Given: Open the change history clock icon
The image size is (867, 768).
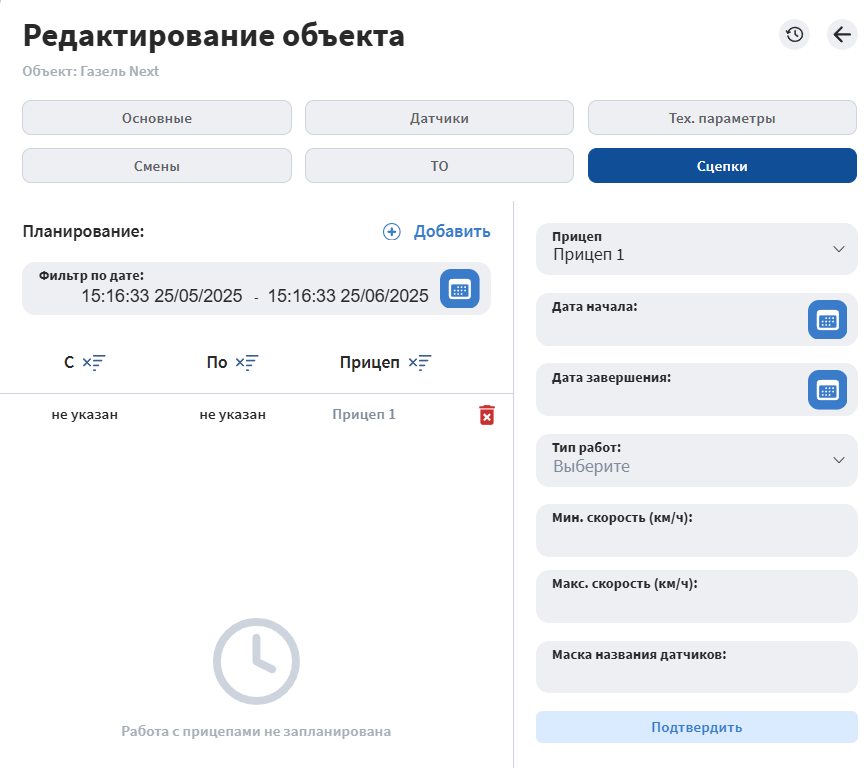Looking at the screenshot, I should [794, 35].
